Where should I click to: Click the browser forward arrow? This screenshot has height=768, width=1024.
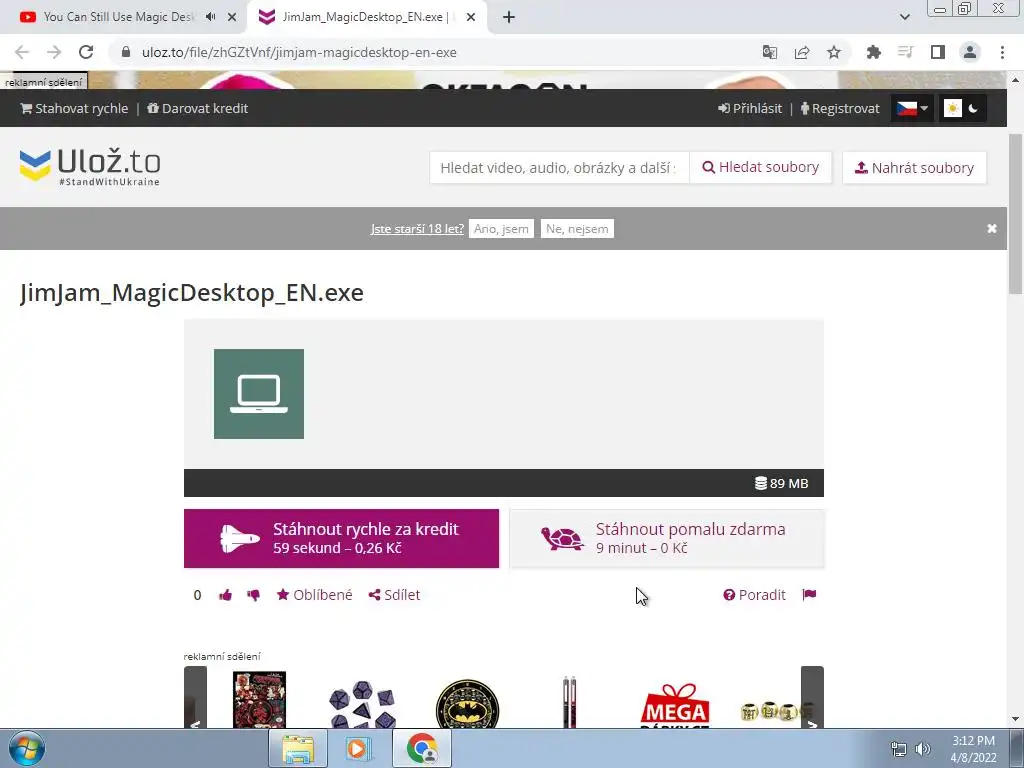point(54,52)
